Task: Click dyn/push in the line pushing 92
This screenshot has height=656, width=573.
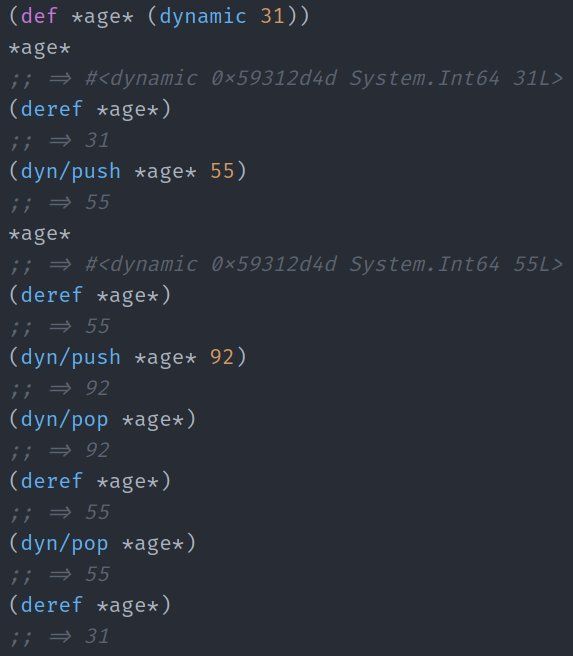Action: [71, 358]
